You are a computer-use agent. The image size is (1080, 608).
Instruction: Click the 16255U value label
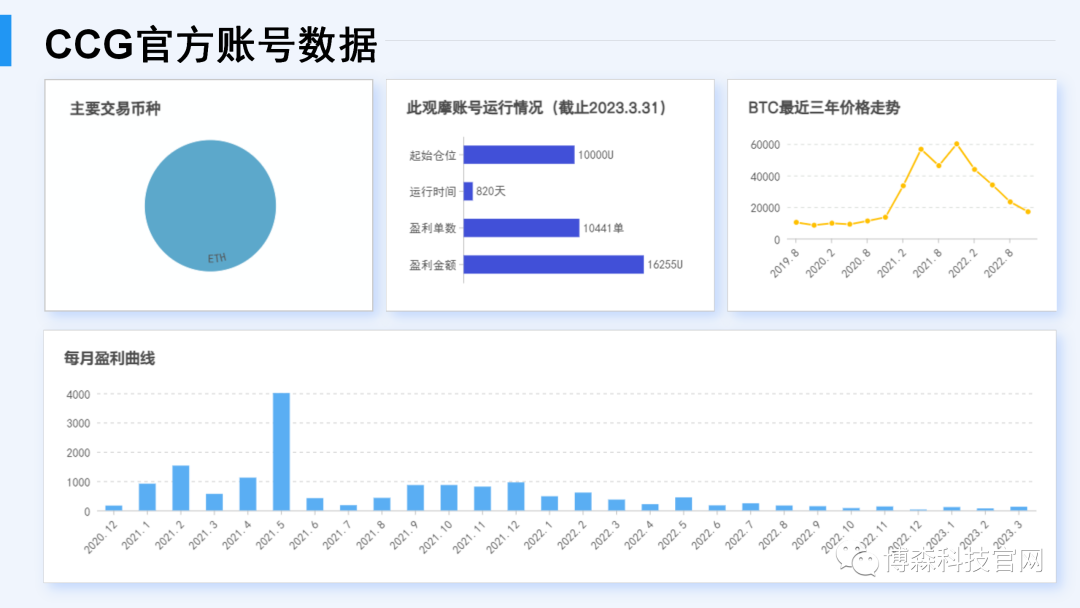point(665,264)
